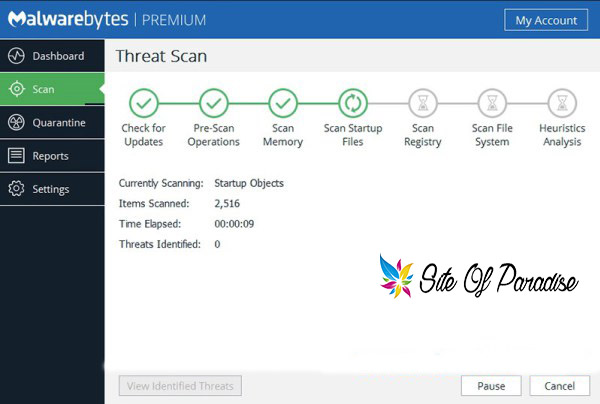
Task: Click the Settings gear icon
Action: pyautogui.click(x=16, y=189)
